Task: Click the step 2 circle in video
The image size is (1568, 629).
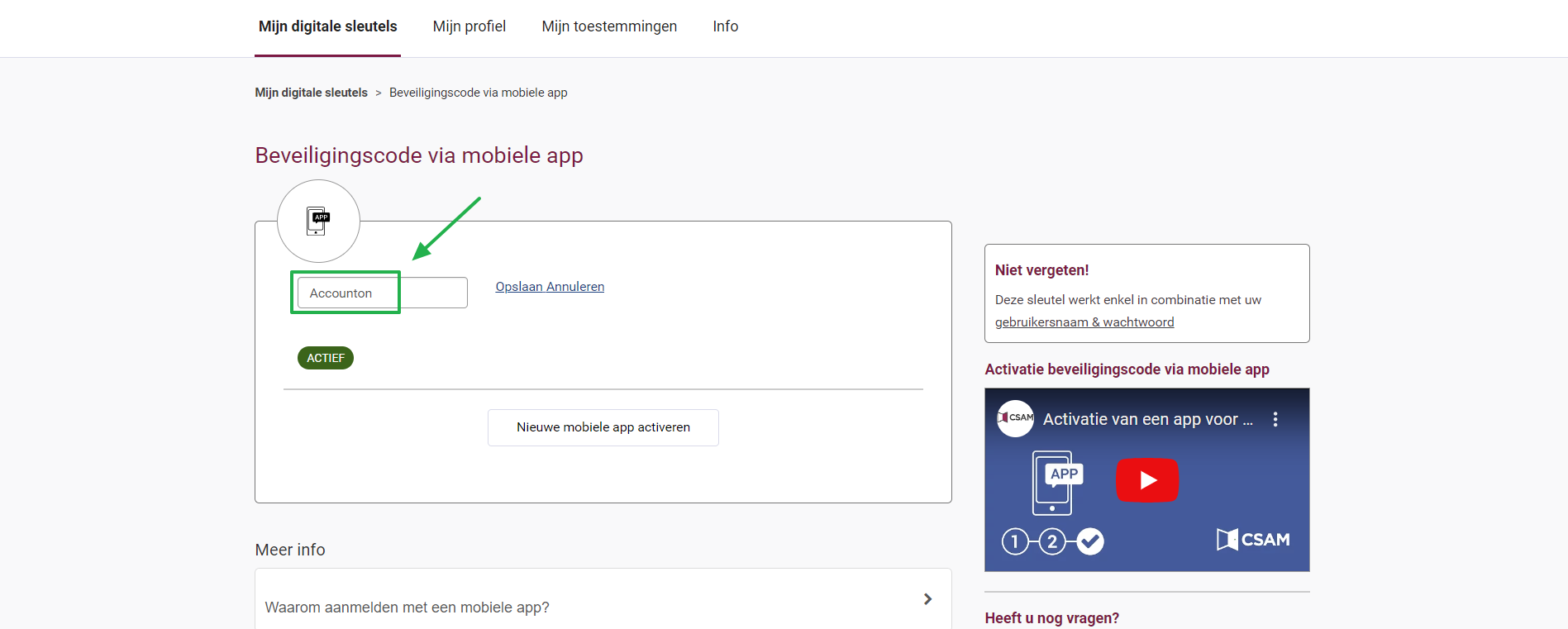Action: click(x=1052, y=541)
